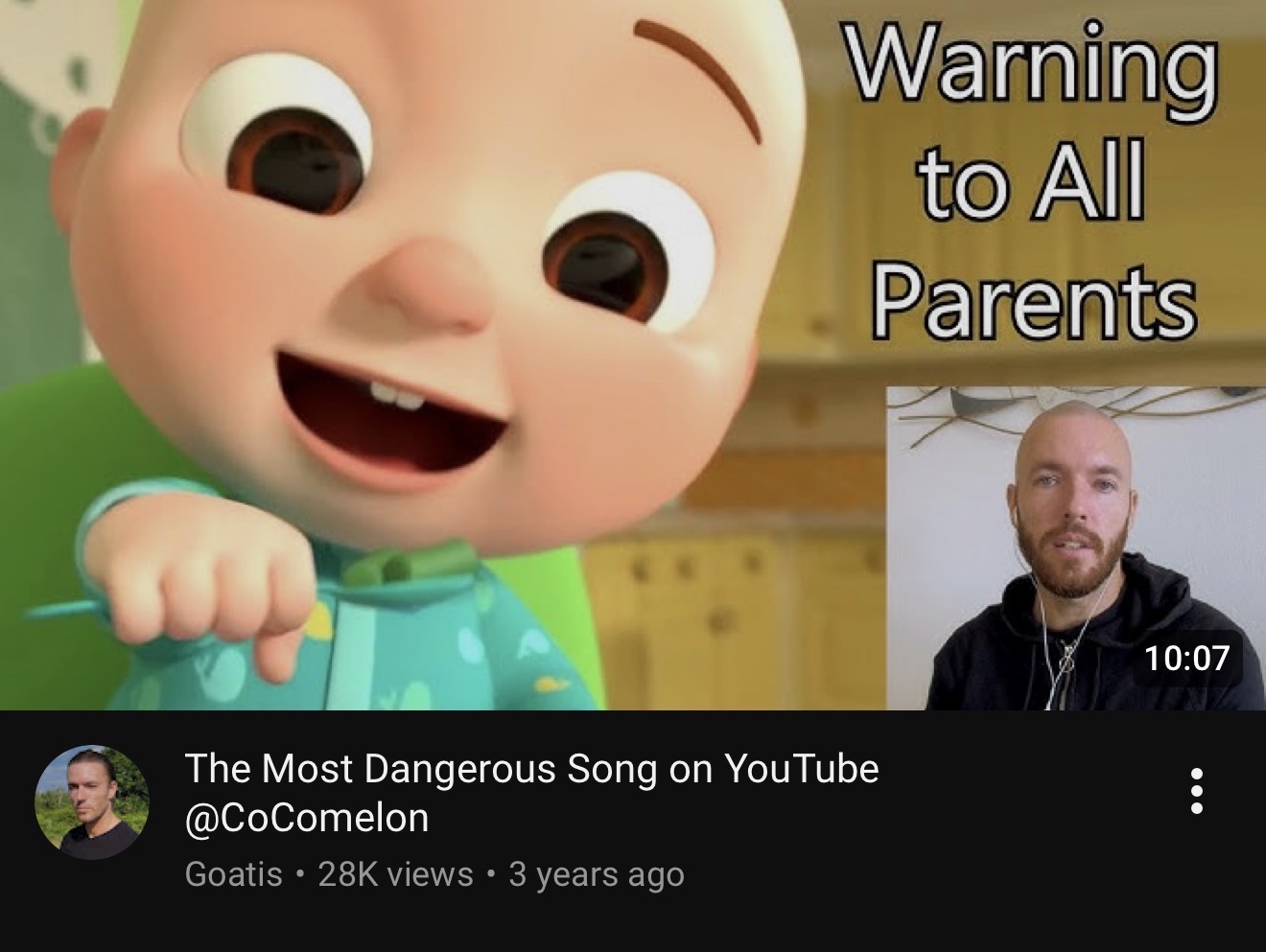Open the three-dot video options menu
1266x952 pixels.
point(1196,792)
